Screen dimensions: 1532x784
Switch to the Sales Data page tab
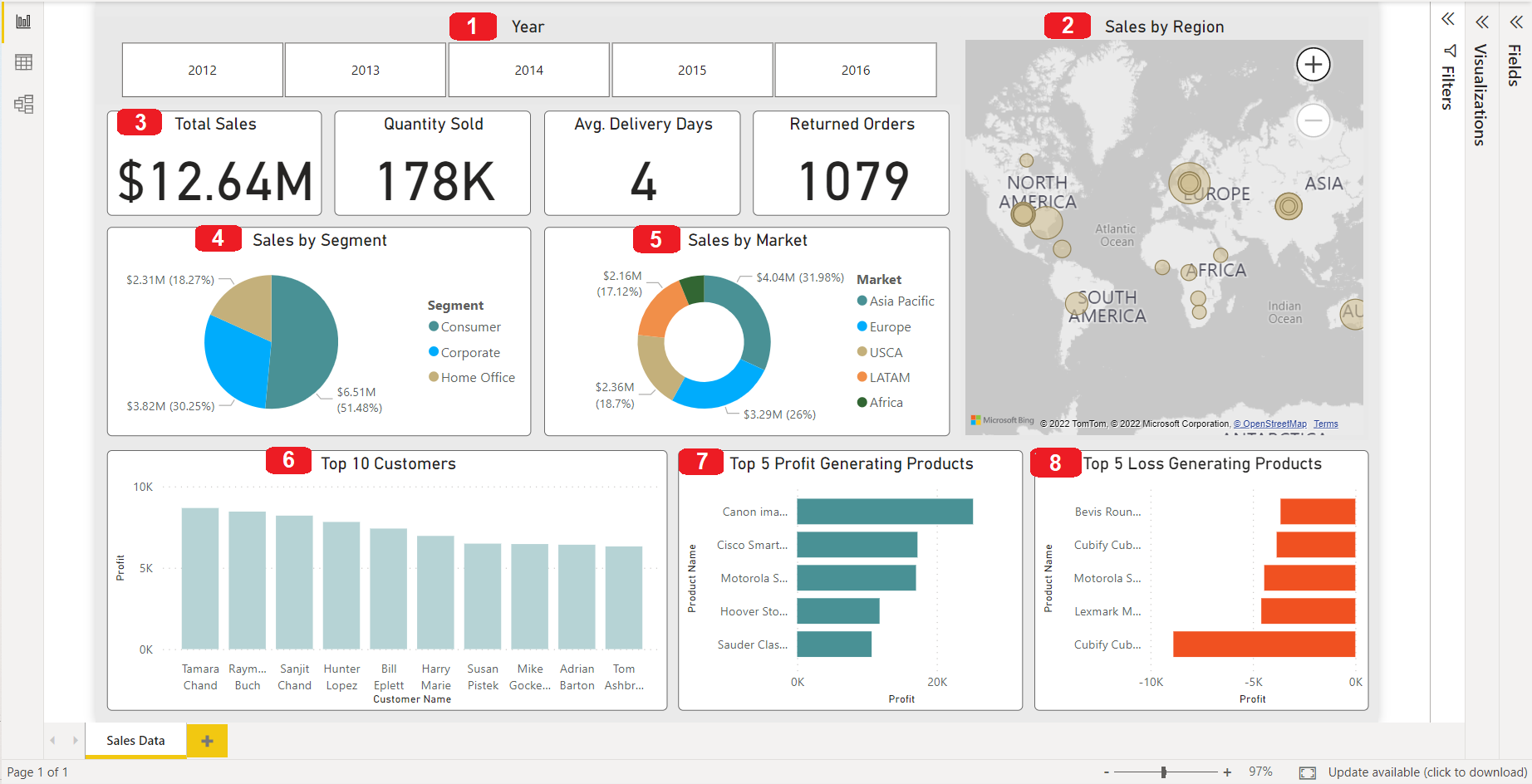pyautogui.click(x=135, y=739)
